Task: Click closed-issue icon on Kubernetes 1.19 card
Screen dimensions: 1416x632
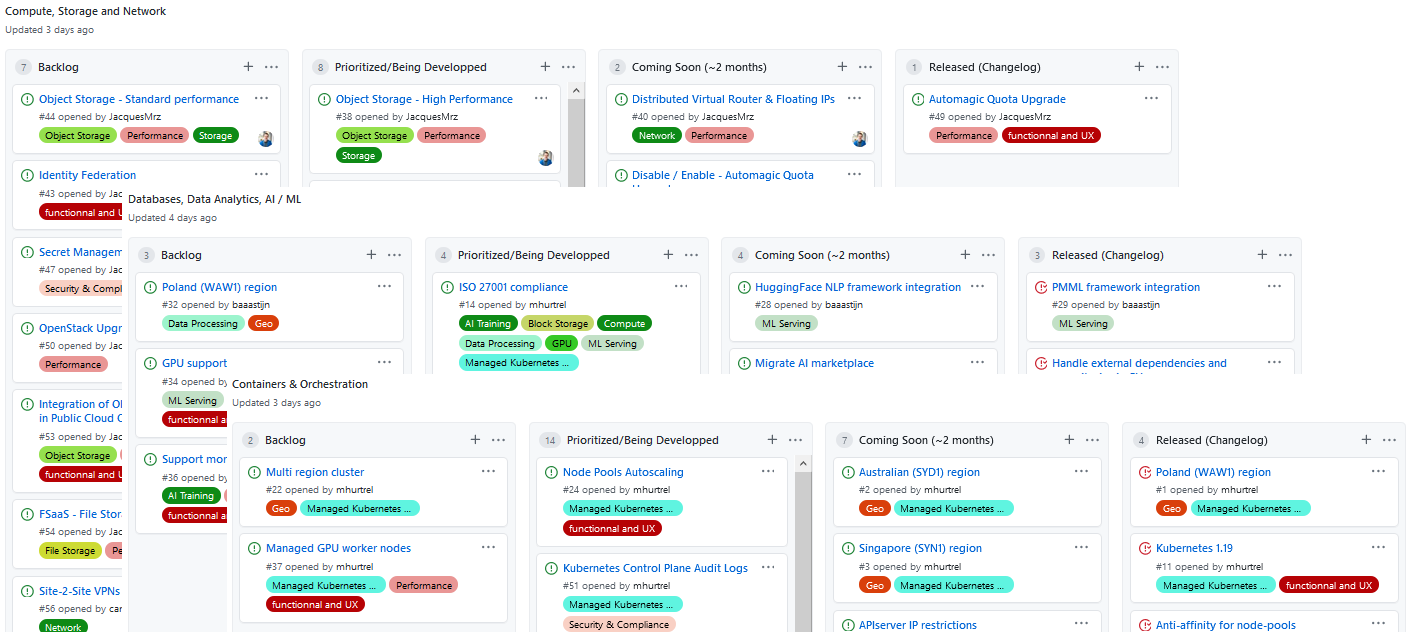Action: [1146, 548]
